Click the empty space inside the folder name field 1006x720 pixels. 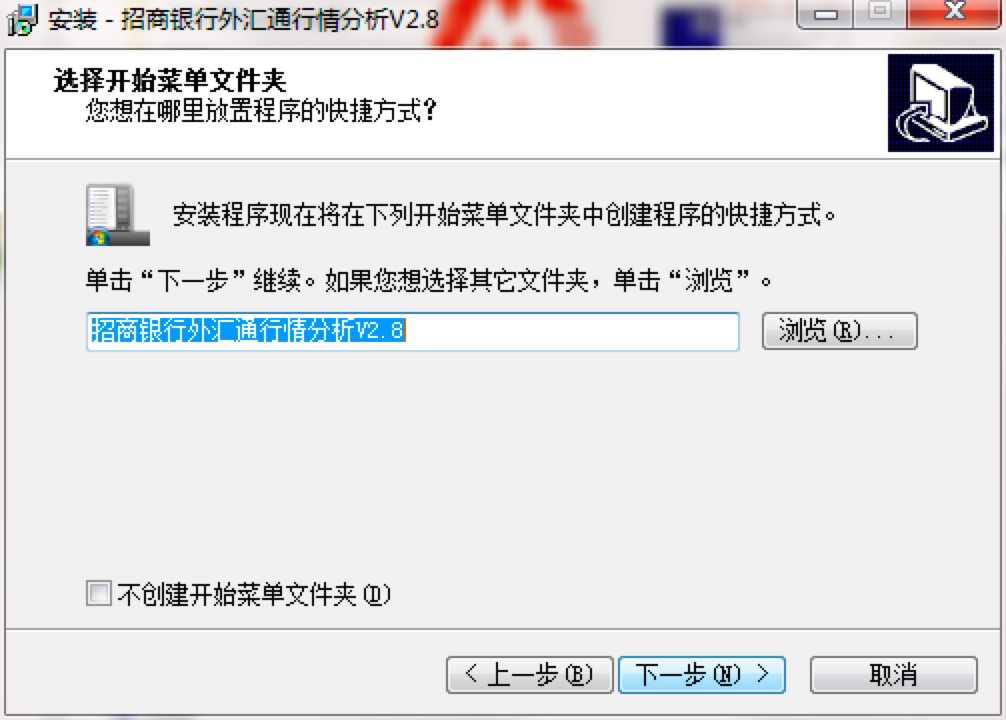coord(571,331)
